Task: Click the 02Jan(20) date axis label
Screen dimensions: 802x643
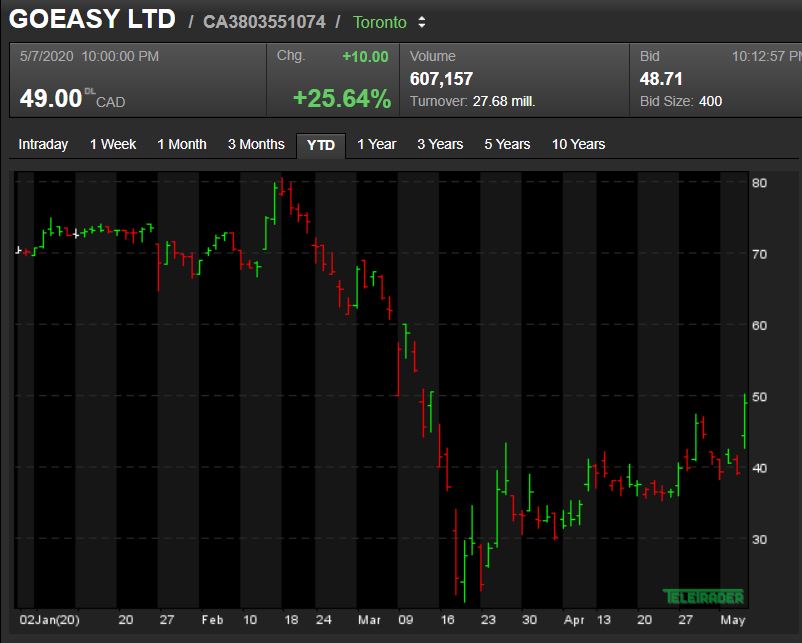Action: point(49,620)
